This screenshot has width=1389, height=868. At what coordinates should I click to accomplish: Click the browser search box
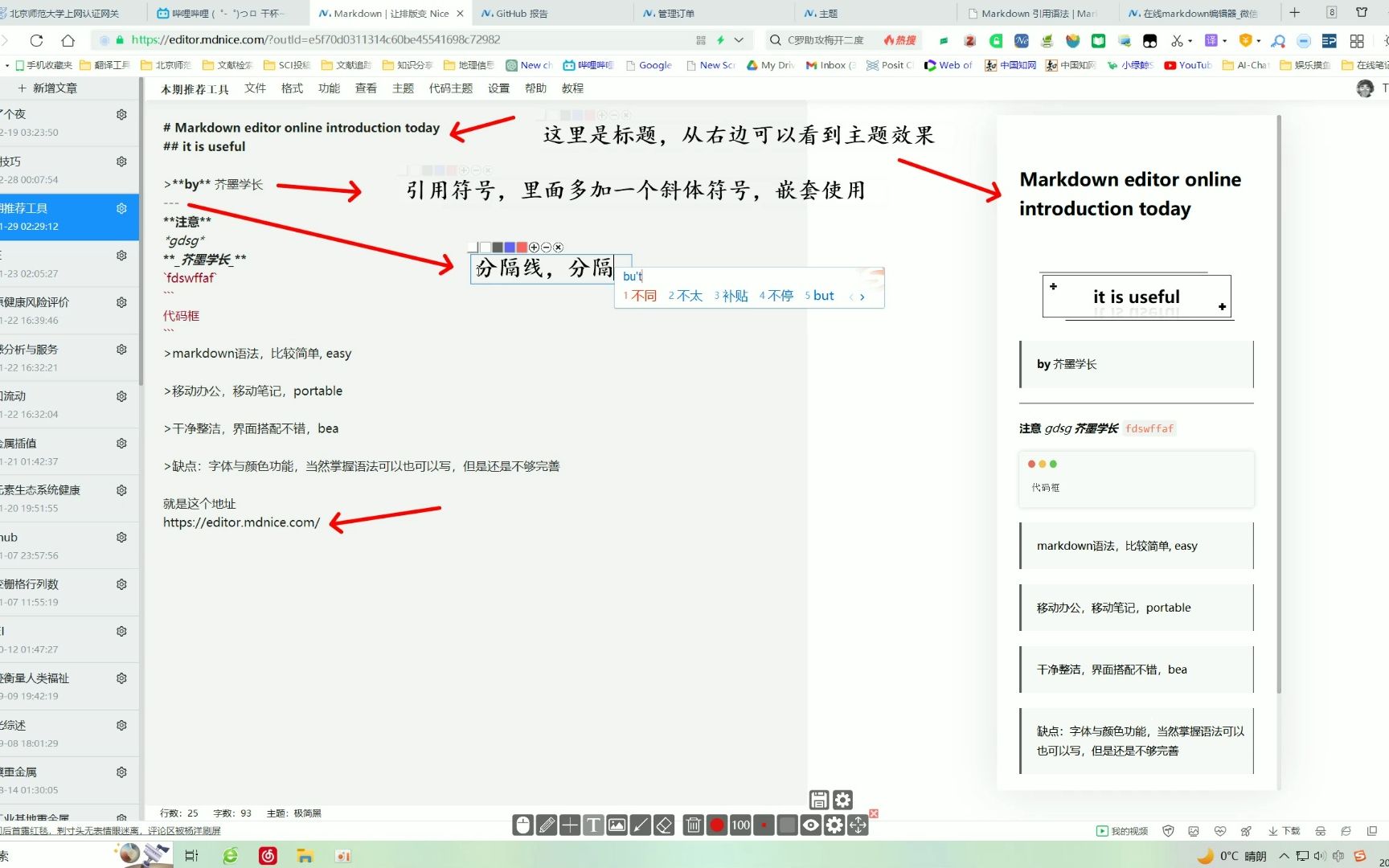825,40
